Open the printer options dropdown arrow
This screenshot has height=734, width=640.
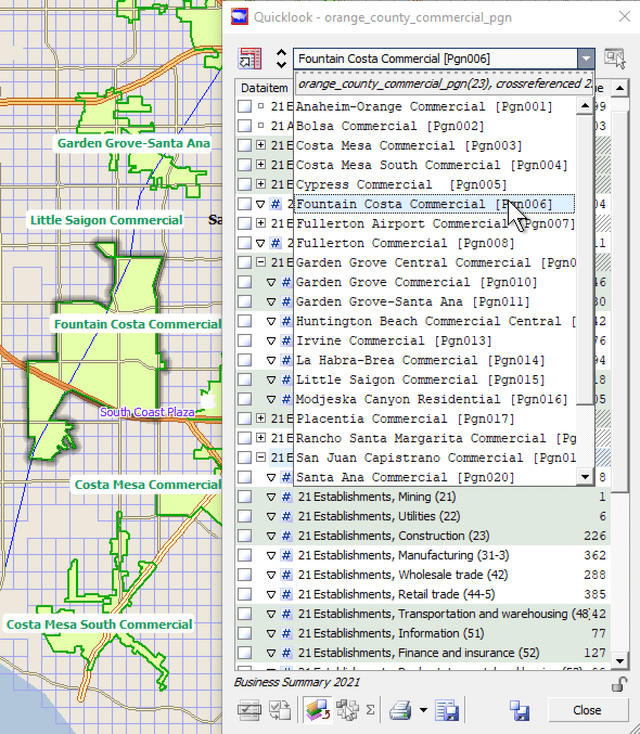coord(423,711)
